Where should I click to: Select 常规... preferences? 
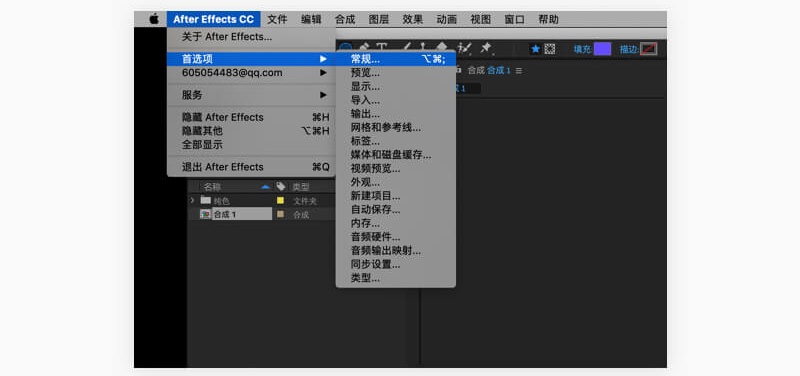[x=396, y=59]
